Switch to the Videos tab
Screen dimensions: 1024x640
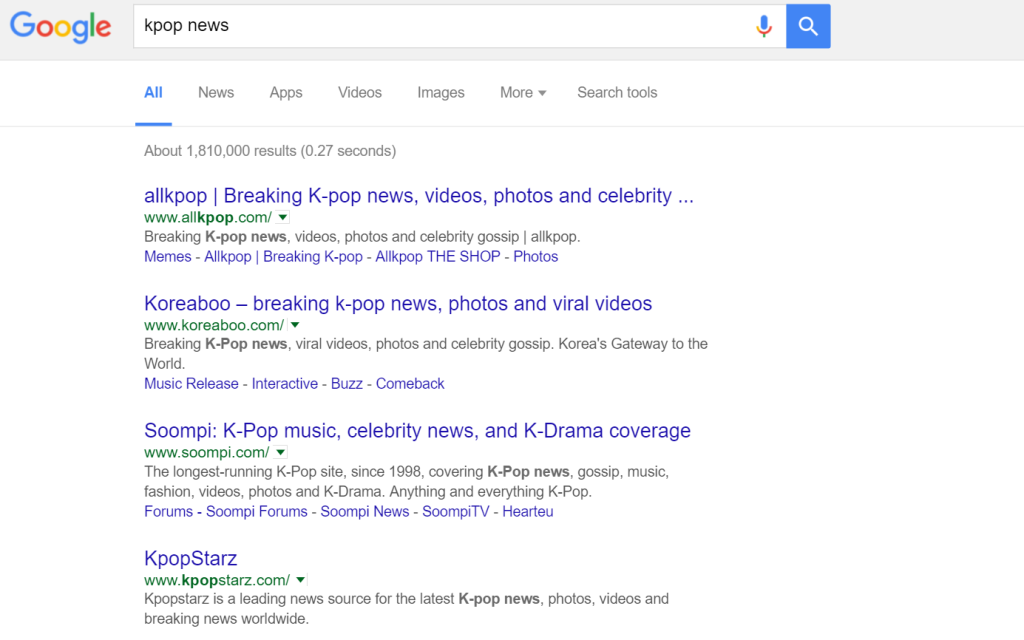pos(360,93)
